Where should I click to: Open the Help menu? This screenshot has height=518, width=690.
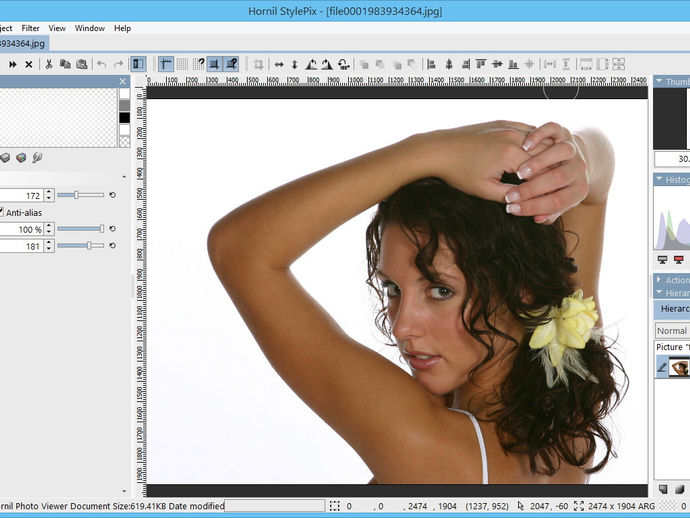point(122,28)
